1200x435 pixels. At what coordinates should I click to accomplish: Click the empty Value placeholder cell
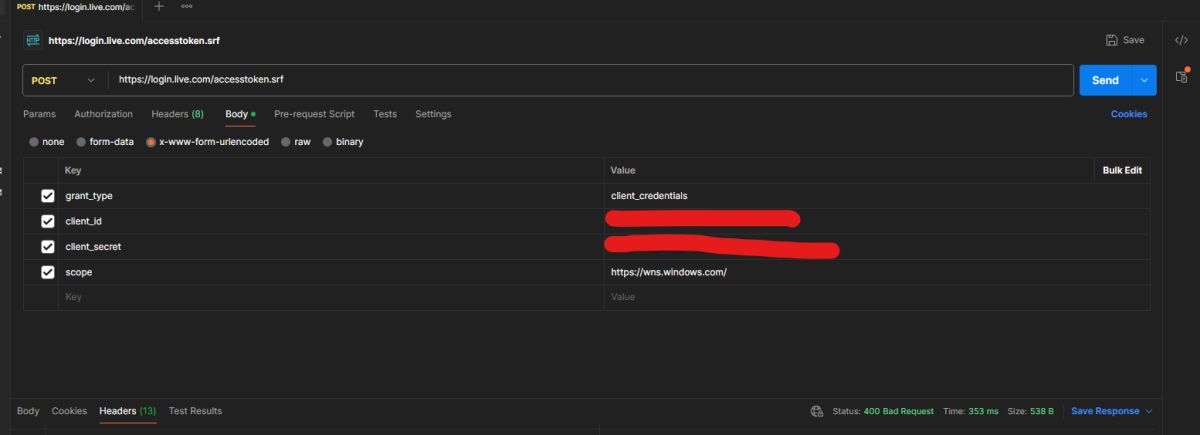point(877,298)
